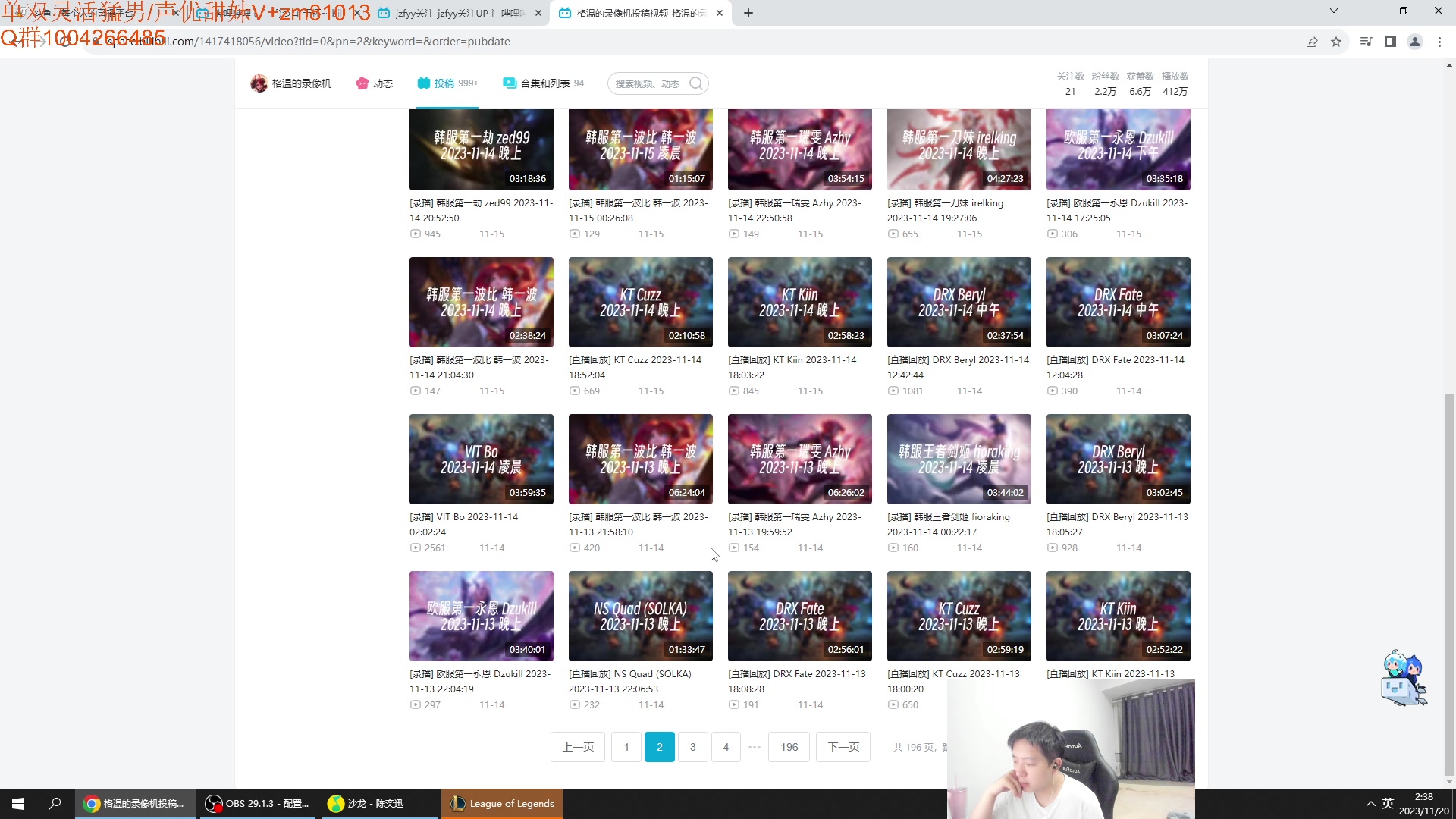Open the Chrome 格温的录像机投稿 taskbar item
Screen dimensions: 1456x819
tap(135, 804)
